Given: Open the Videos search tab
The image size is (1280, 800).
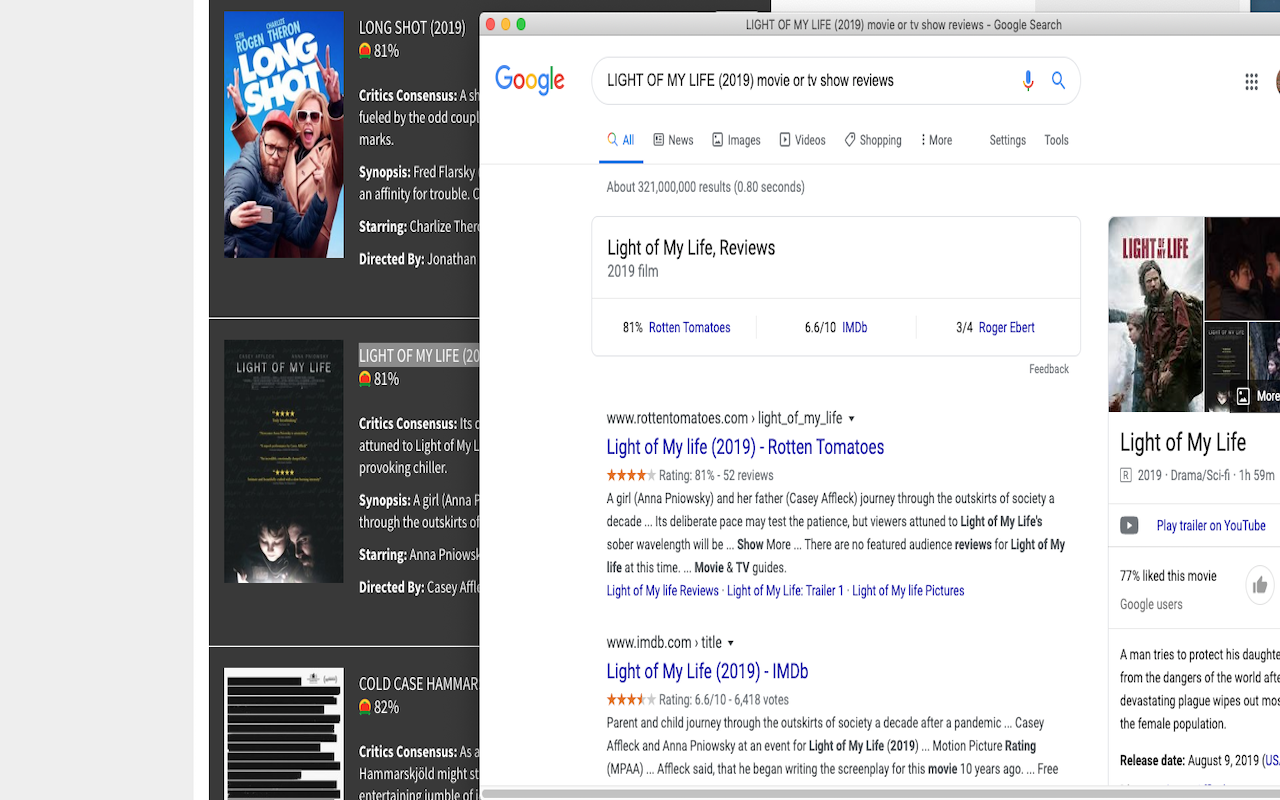Looking at the screenshot, I should (802, 140).
